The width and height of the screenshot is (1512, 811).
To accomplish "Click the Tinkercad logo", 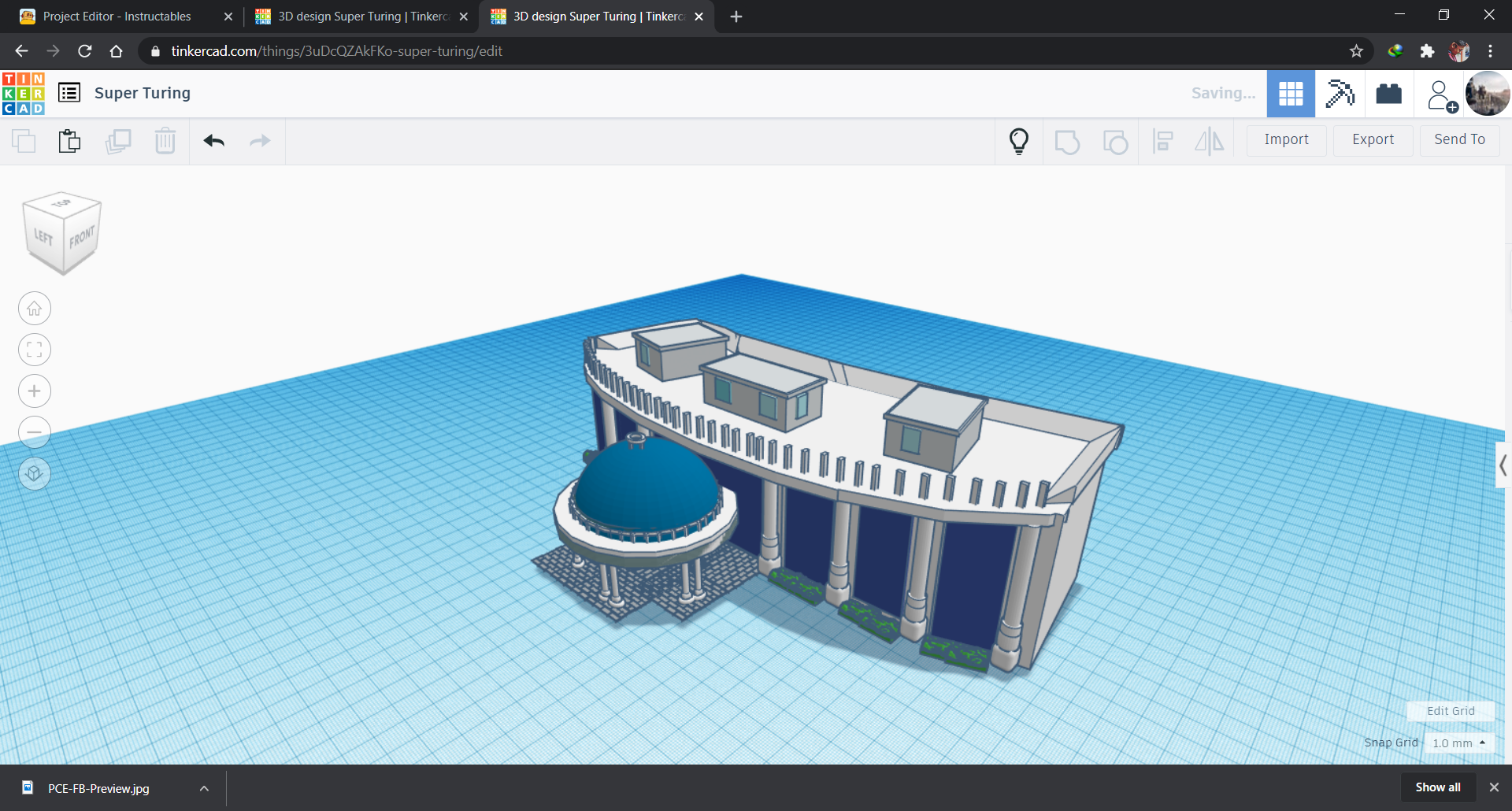I will point(24,94).
